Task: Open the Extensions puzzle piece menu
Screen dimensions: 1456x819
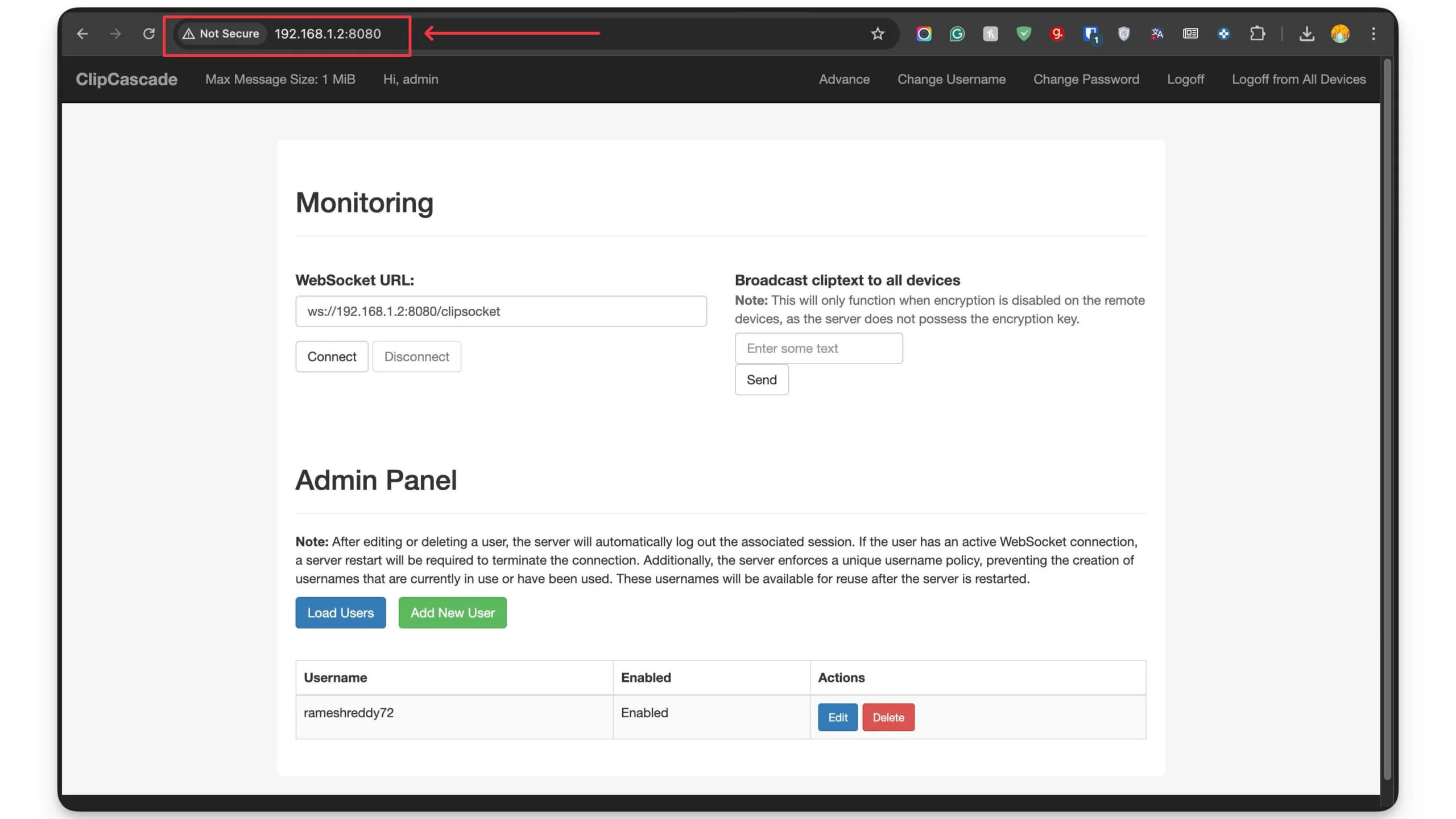Action: [1257, 34]
